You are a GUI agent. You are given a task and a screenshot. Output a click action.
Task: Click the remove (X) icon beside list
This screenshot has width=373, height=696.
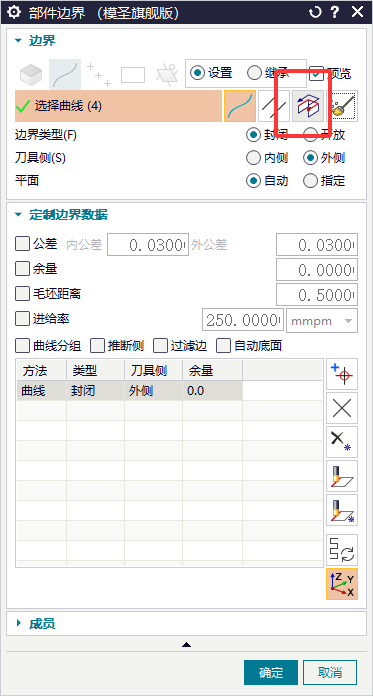(342, 408)
